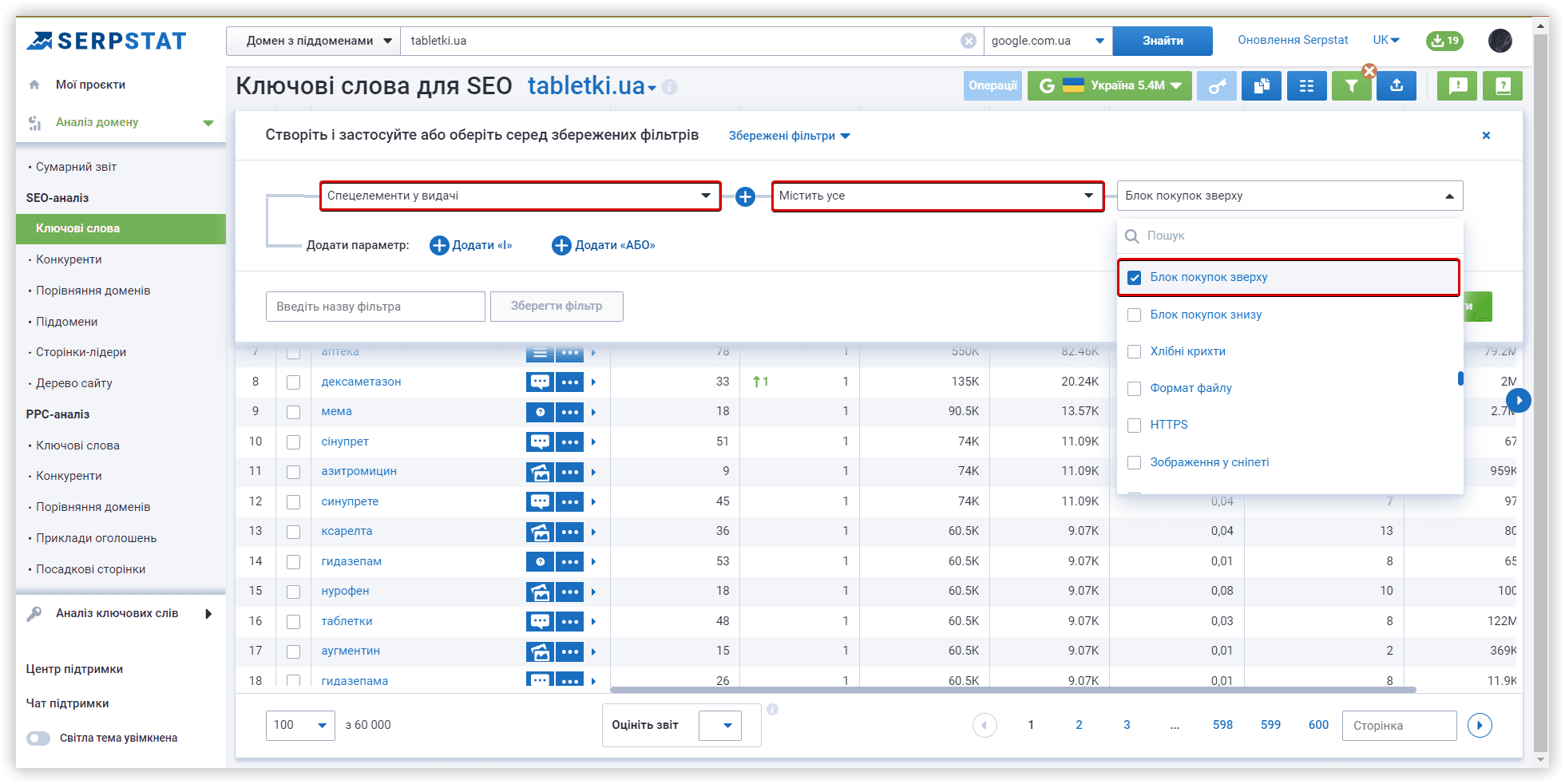This screenshot has height=784, width=1565.
Task: Click the Зберегти фільтр button
Action: 557,306
